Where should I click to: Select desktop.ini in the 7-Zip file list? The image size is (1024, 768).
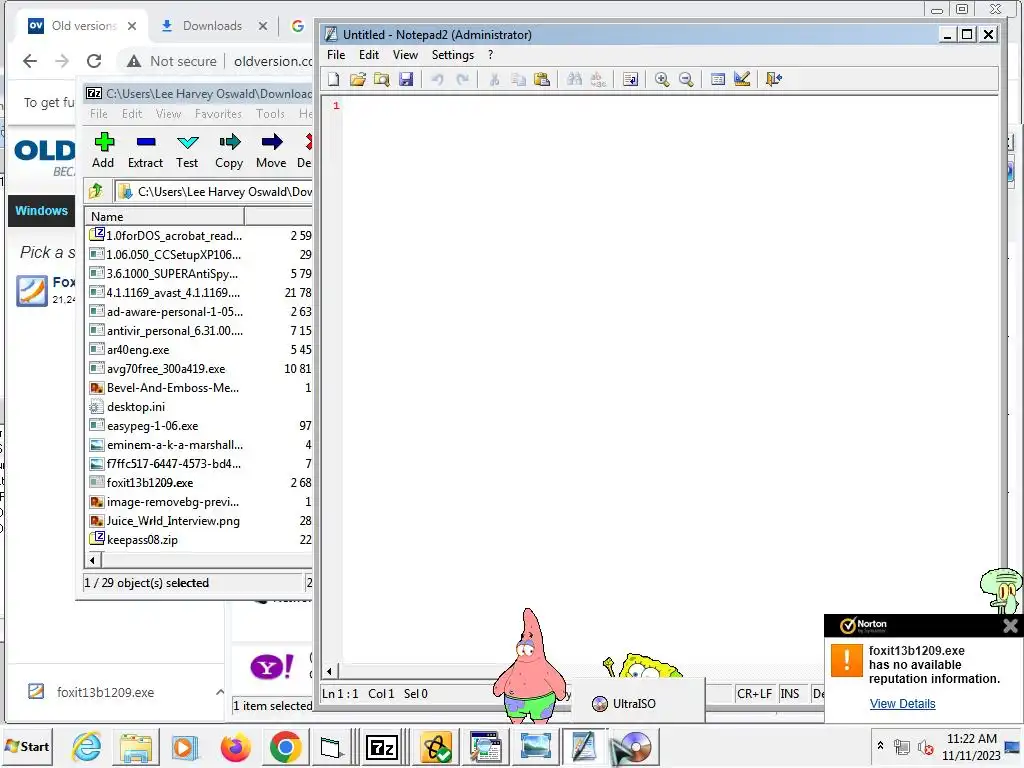coord(136,407)
